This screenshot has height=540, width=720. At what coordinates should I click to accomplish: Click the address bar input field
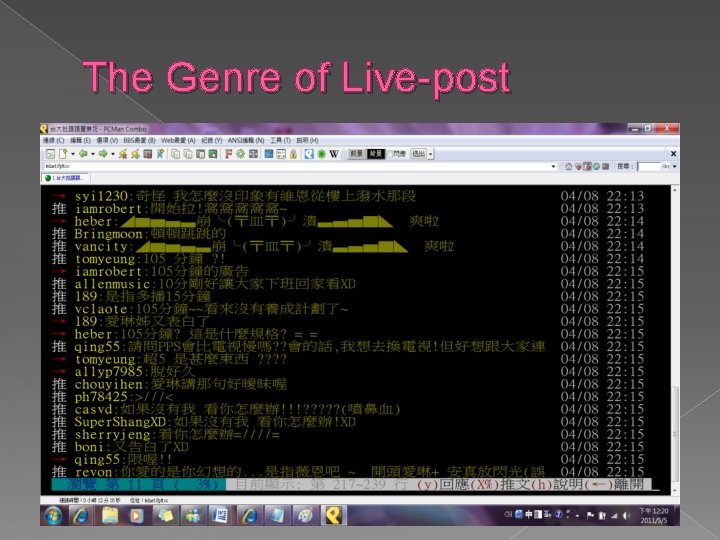[x=298, y=166]
